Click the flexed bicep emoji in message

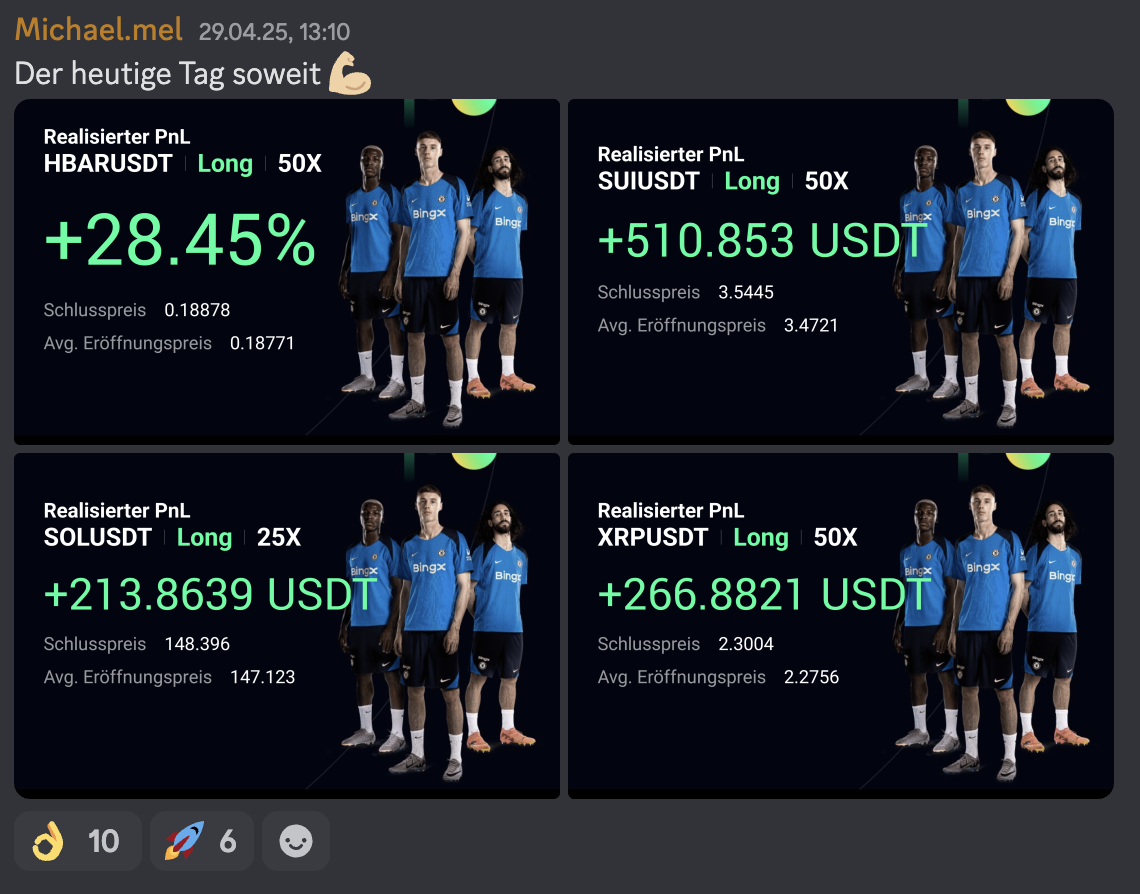click(350, 73)
